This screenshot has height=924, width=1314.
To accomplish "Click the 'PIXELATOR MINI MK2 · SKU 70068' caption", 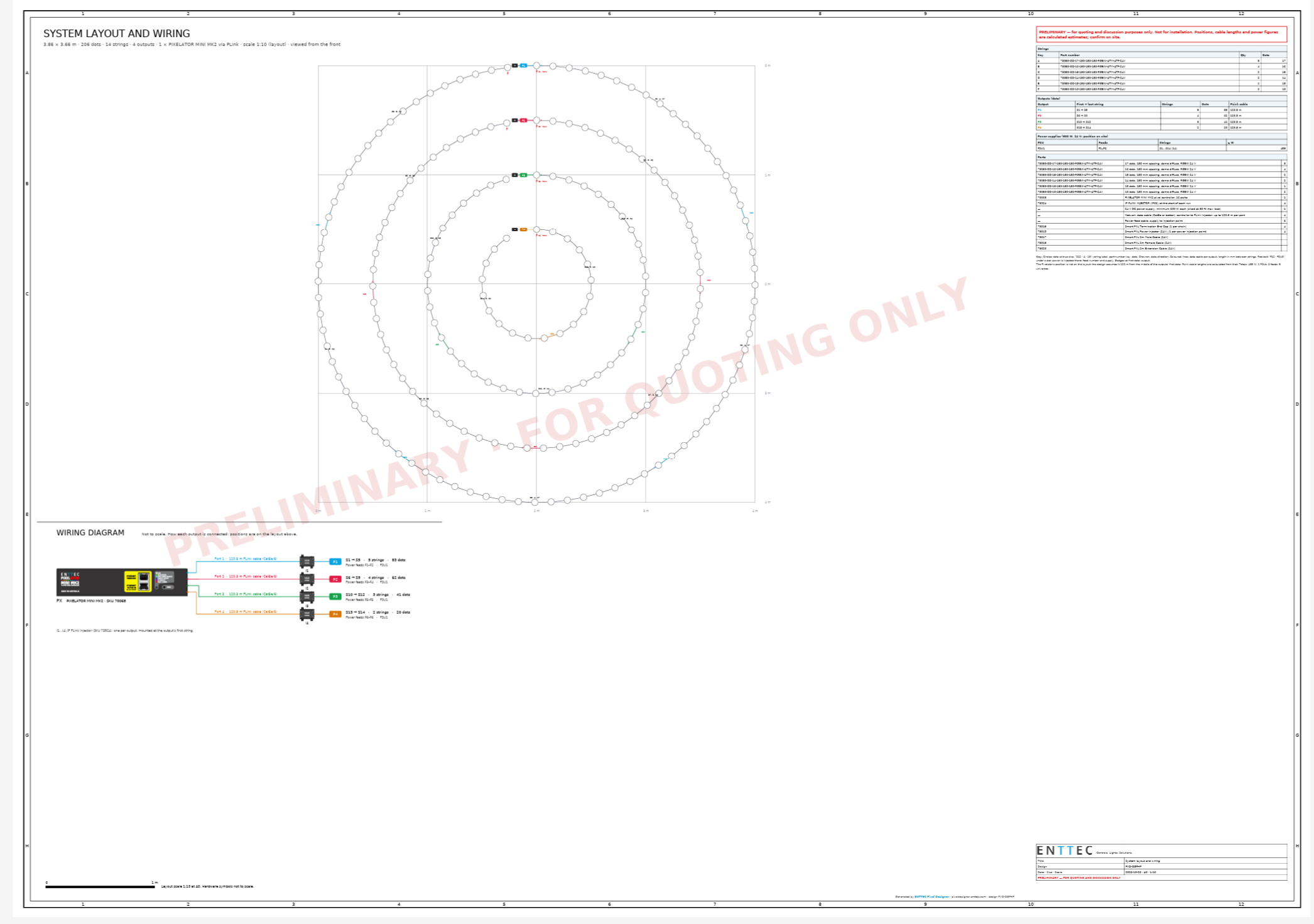I will point(96,601).
